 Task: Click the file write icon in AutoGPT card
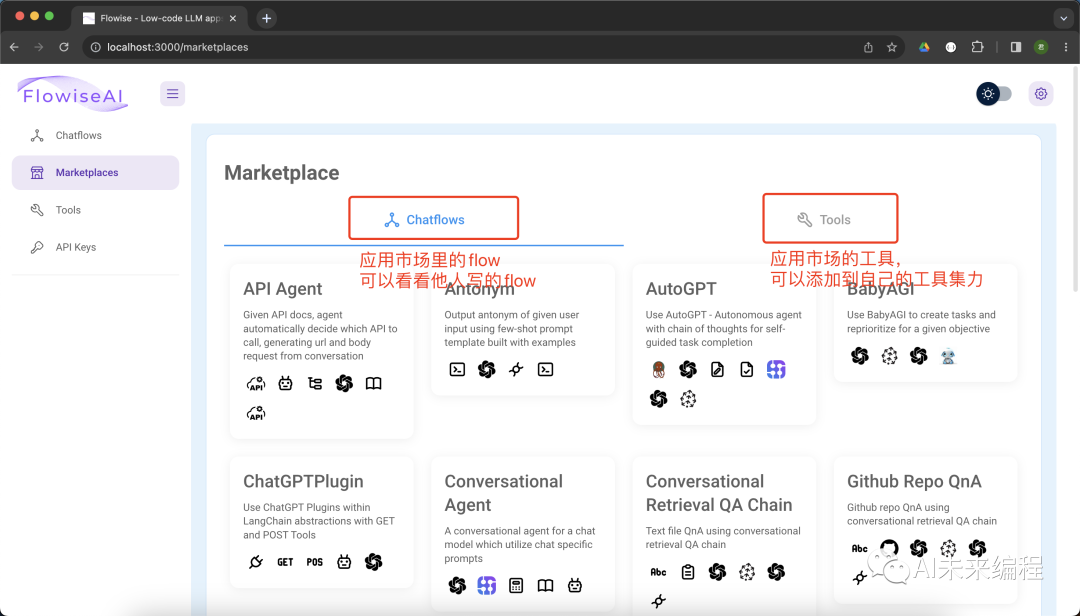717,369
